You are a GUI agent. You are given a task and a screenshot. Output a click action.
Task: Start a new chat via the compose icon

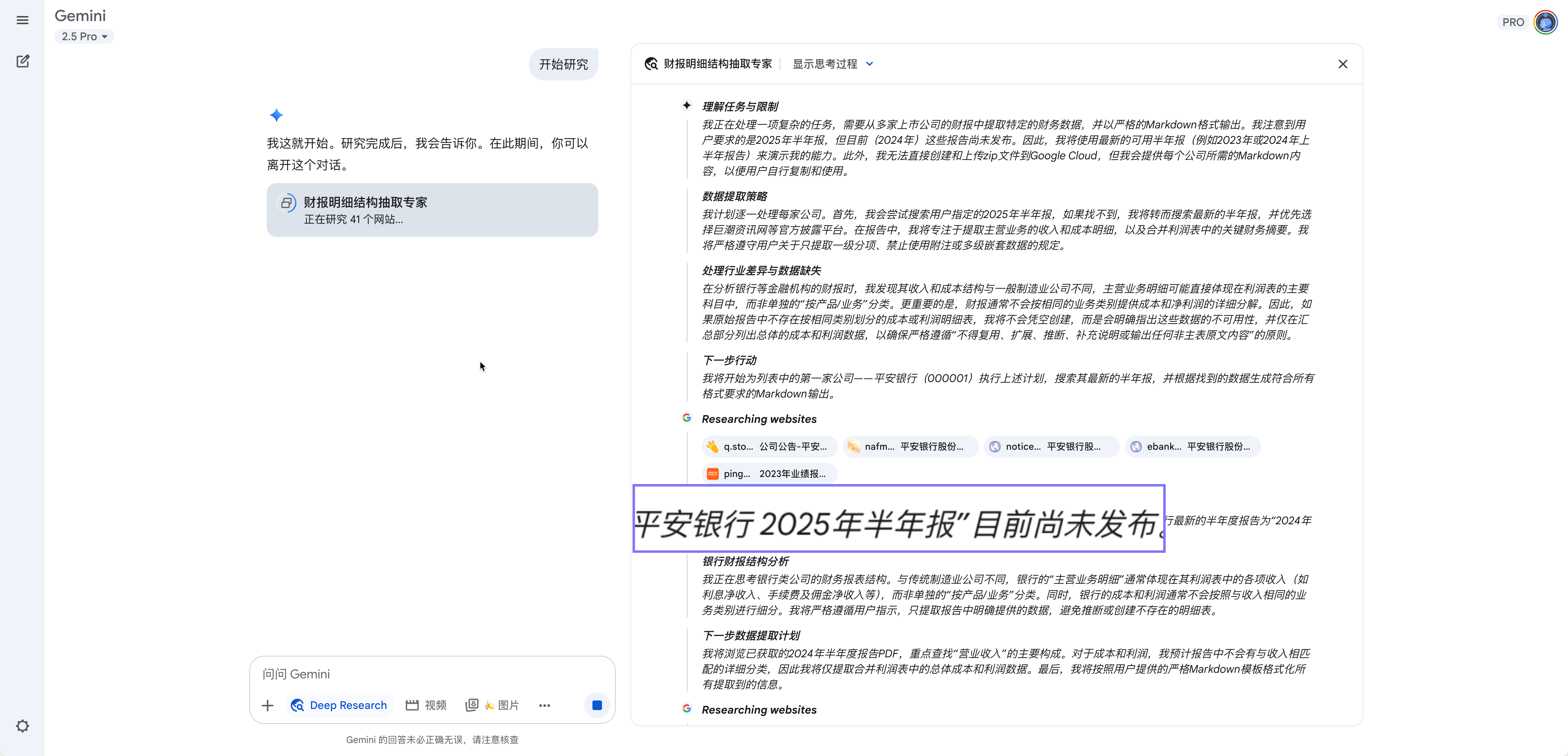click(23, 61)
